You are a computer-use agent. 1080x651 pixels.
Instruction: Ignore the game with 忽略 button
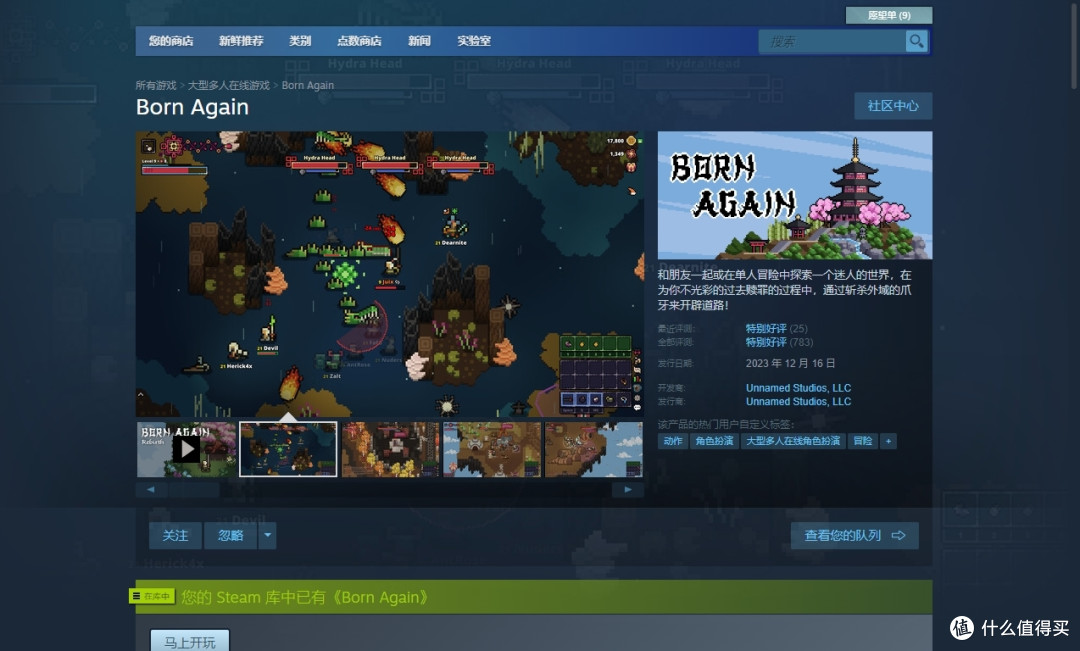(x=231, y=535)
